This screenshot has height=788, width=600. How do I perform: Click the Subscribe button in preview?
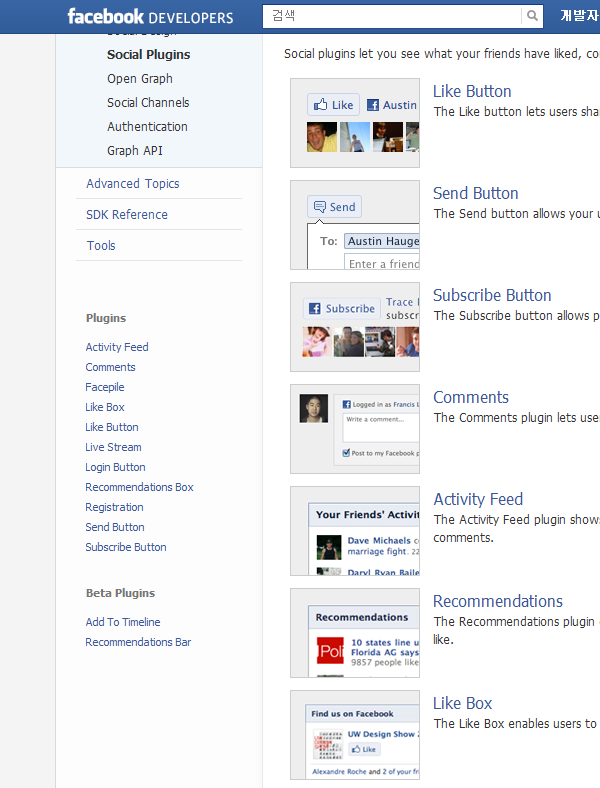tap(342, 308)
